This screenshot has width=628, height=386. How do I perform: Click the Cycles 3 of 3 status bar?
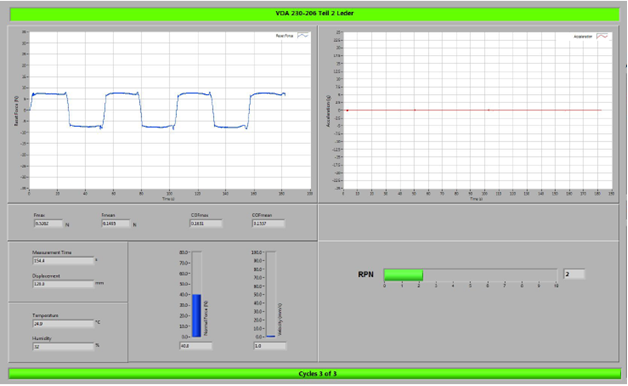314,374
